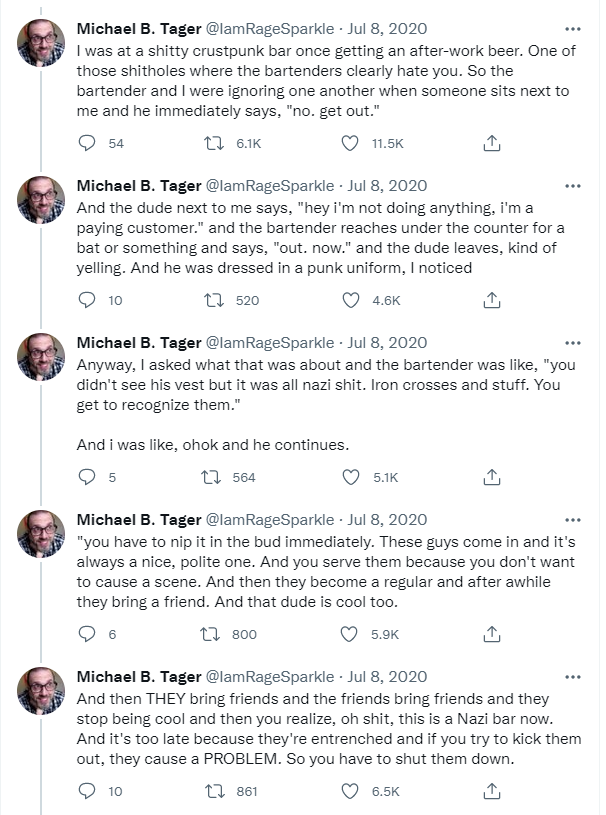
Task: Share the 'nazi shit. Iron crosses' tweet
Action: (491, 477)
